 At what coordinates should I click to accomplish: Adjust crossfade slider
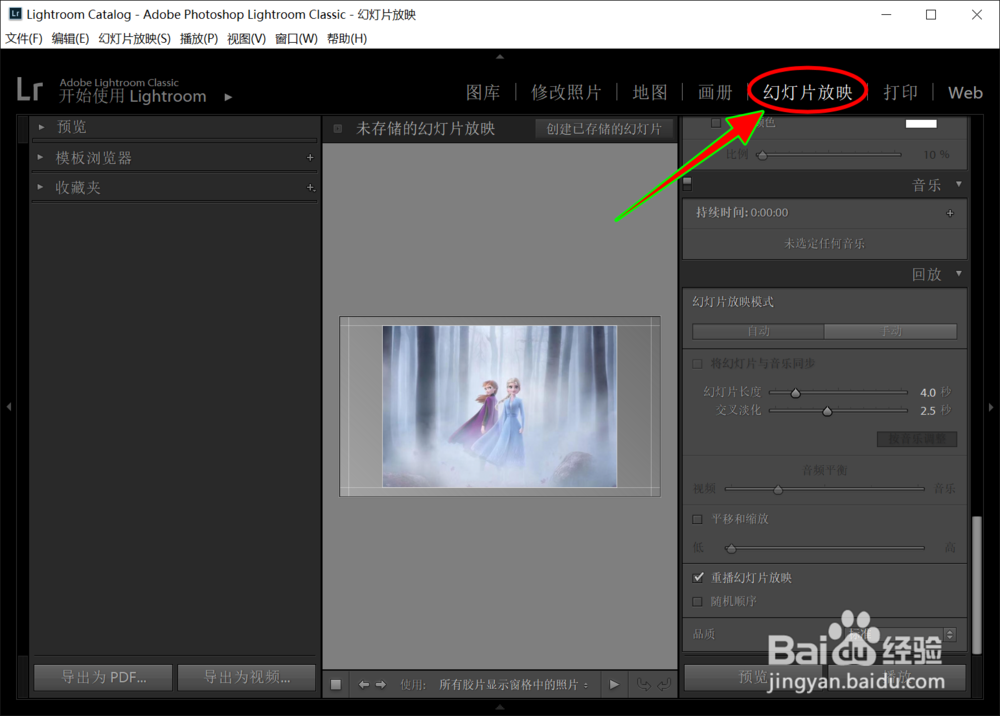pyautogui.click(x=827, y=411)
